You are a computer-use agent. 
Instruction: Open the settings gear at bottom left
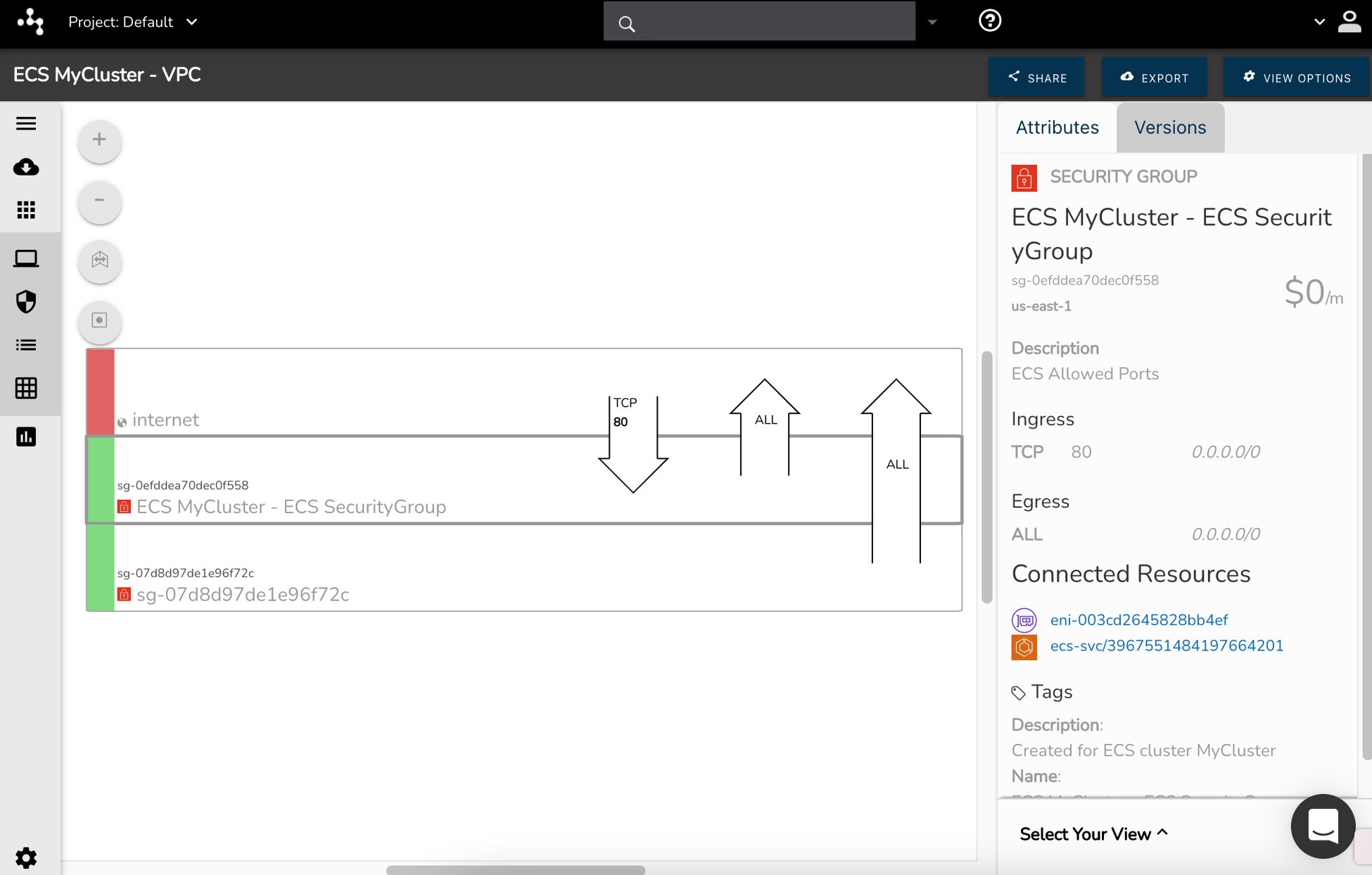pyautogui.click(x=26, y=857)
